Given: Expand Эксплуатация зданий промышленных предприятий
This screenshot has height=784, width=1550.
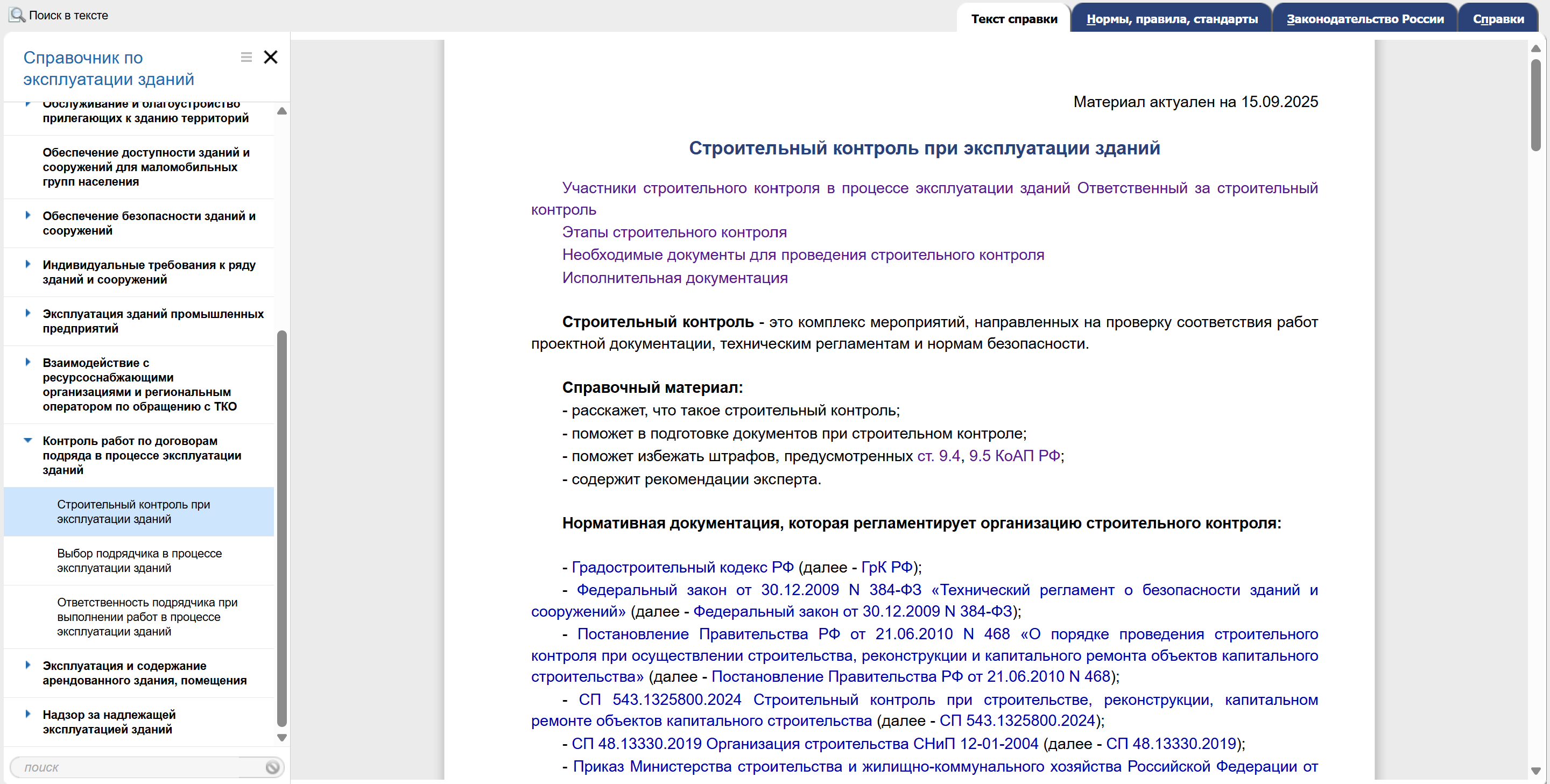Looking at the screenshot, I should point(27,313).
